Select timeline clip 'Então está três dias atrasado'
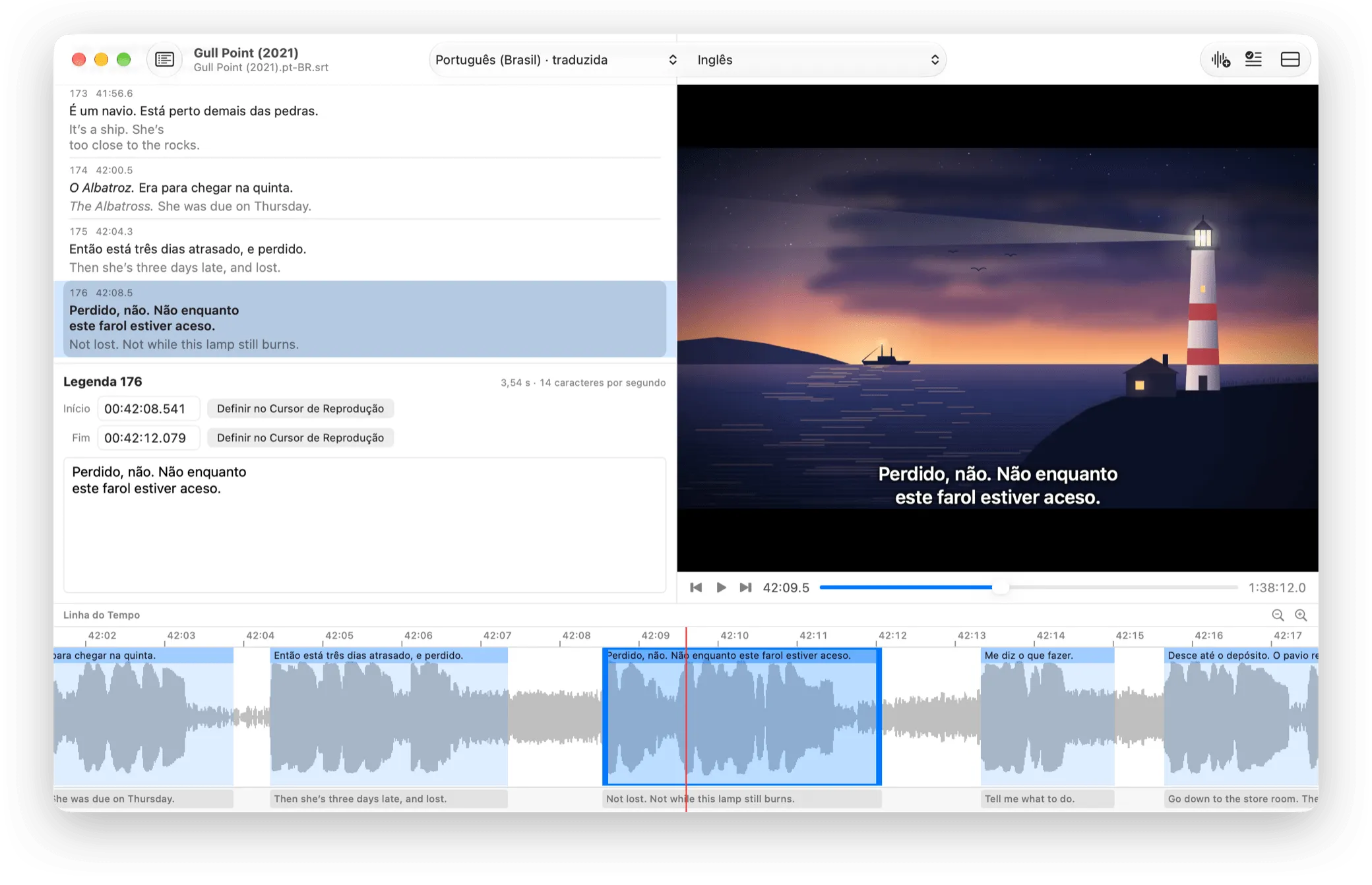This screenshot has height=885, width=1372. (389, 716)
